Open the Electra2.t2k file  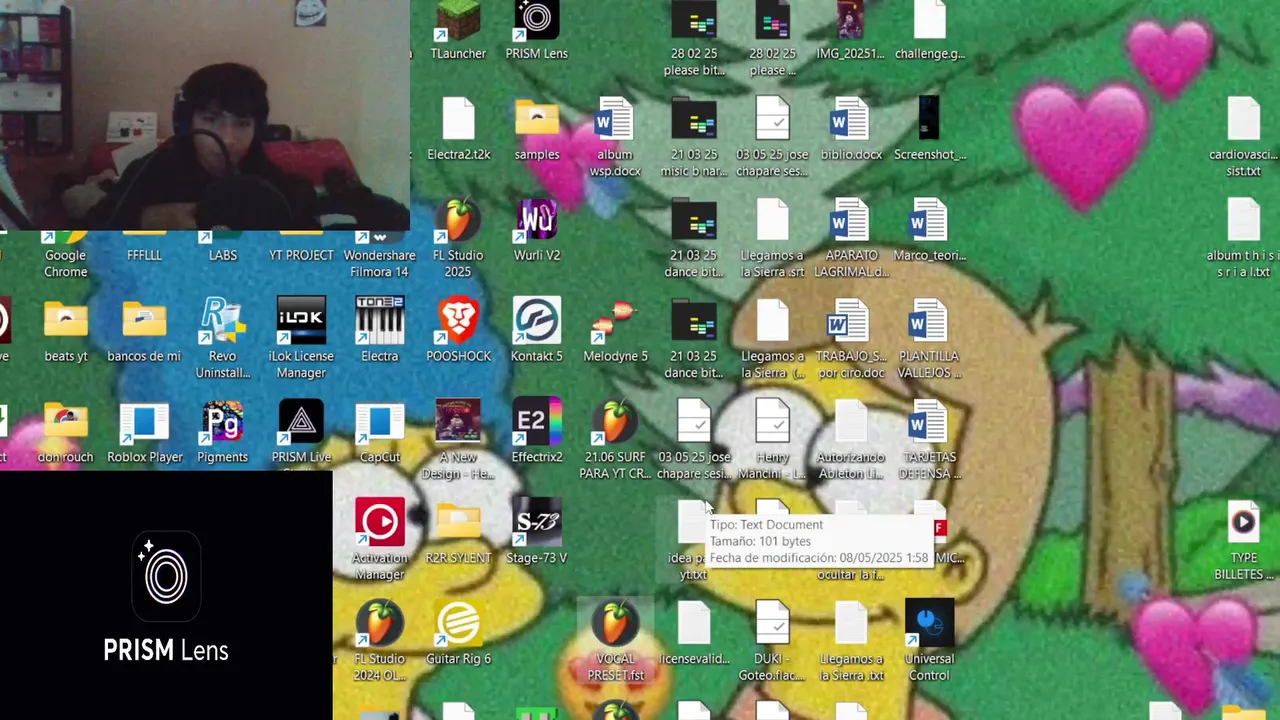pos(458,130)
